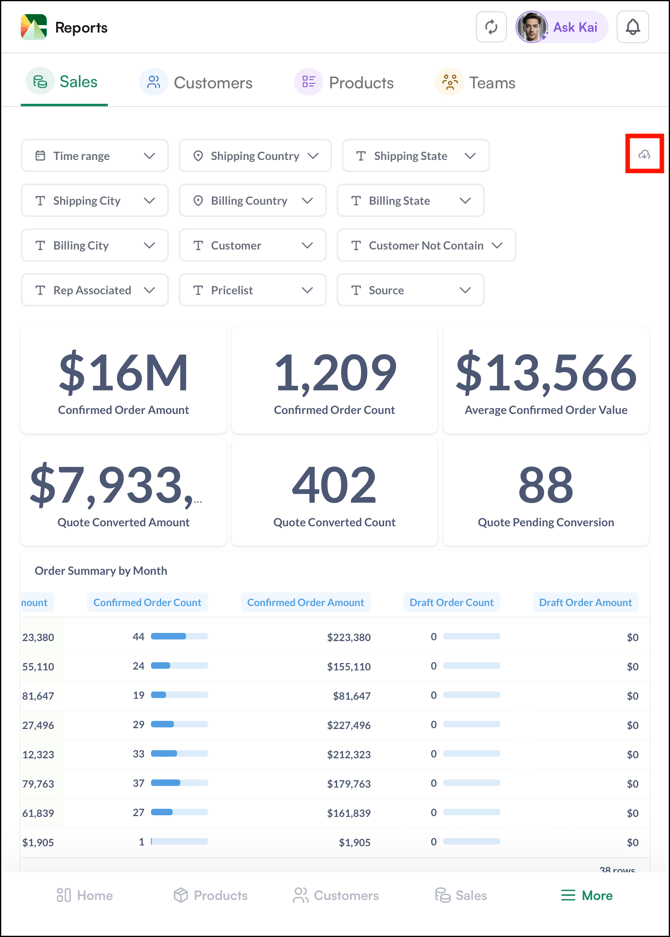Click the Ask Kai button

tap(562, 28)
